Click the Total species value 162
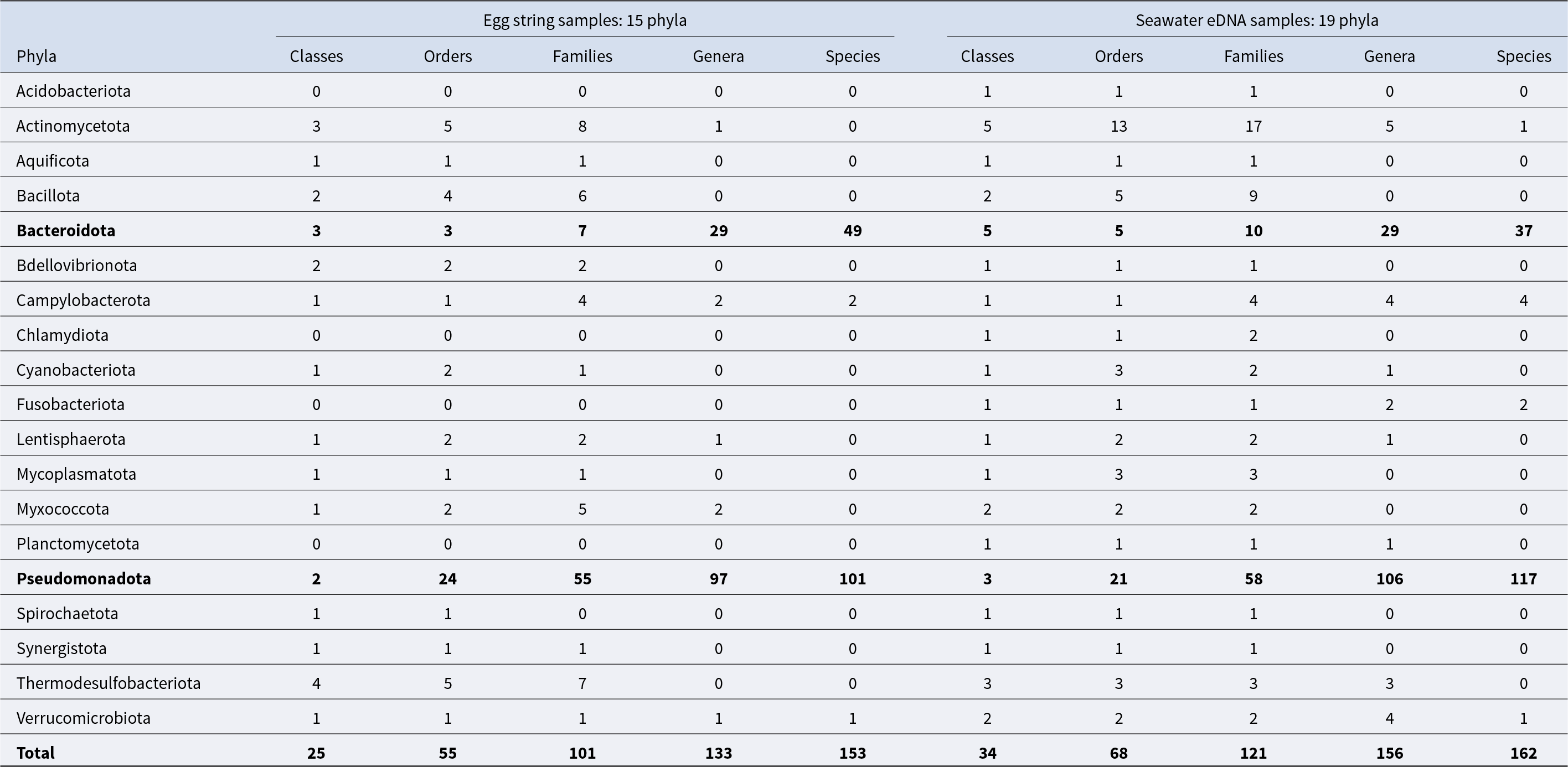Image resolution: width=1568 pixels, height=767 pixels. tap(1524, 753)
